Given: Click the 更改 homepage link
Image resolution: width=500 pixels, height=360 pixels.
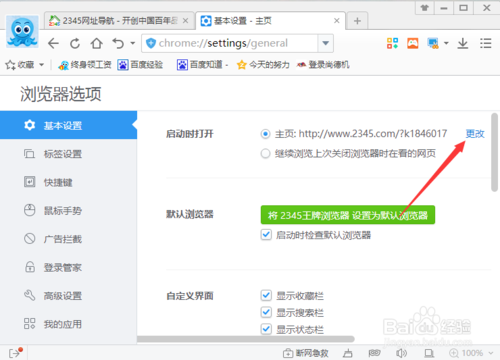Looking at the screenshot, I should click(475, 134).
